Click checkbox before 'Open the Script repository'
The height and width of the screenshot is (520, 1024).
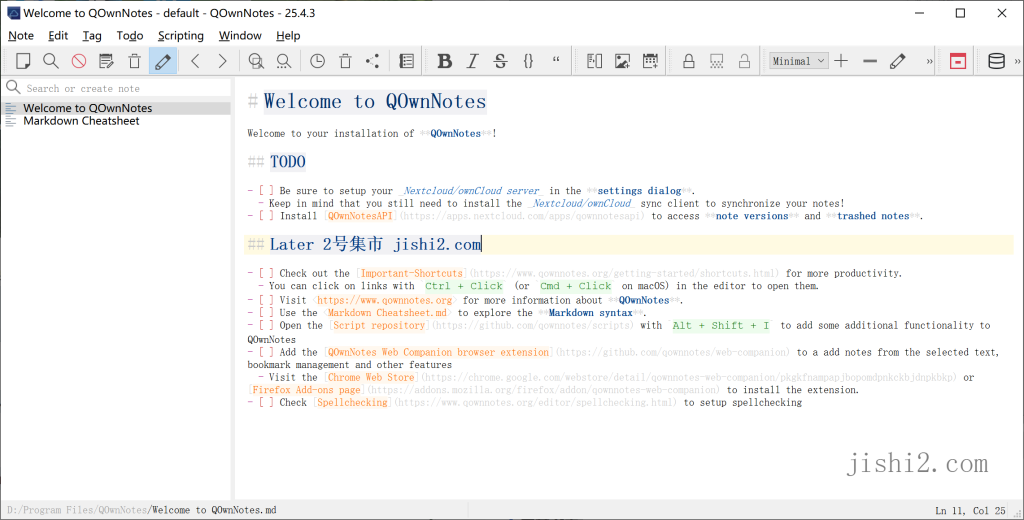tap(266, 325)
